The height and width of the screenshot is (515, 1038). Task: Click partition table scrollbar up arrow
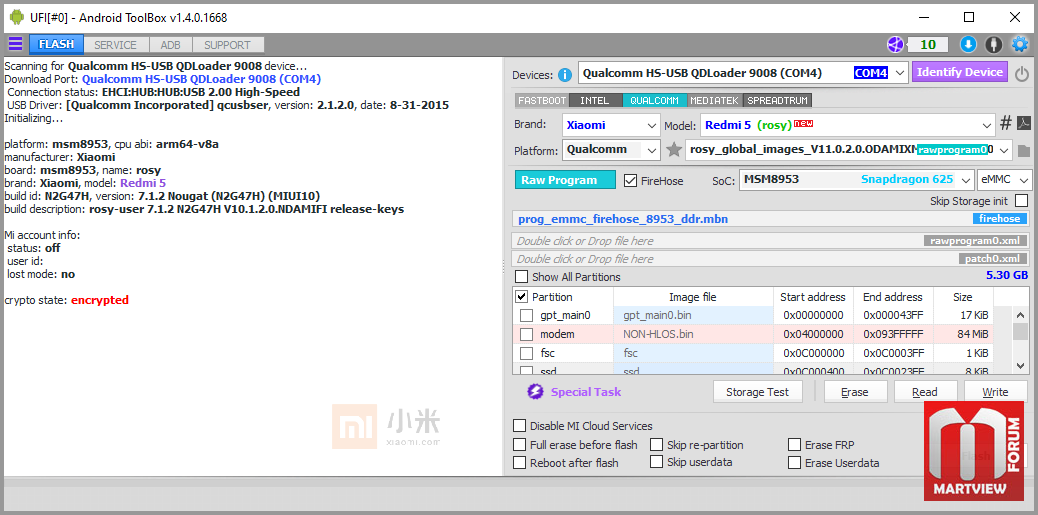coord(1020,315)
